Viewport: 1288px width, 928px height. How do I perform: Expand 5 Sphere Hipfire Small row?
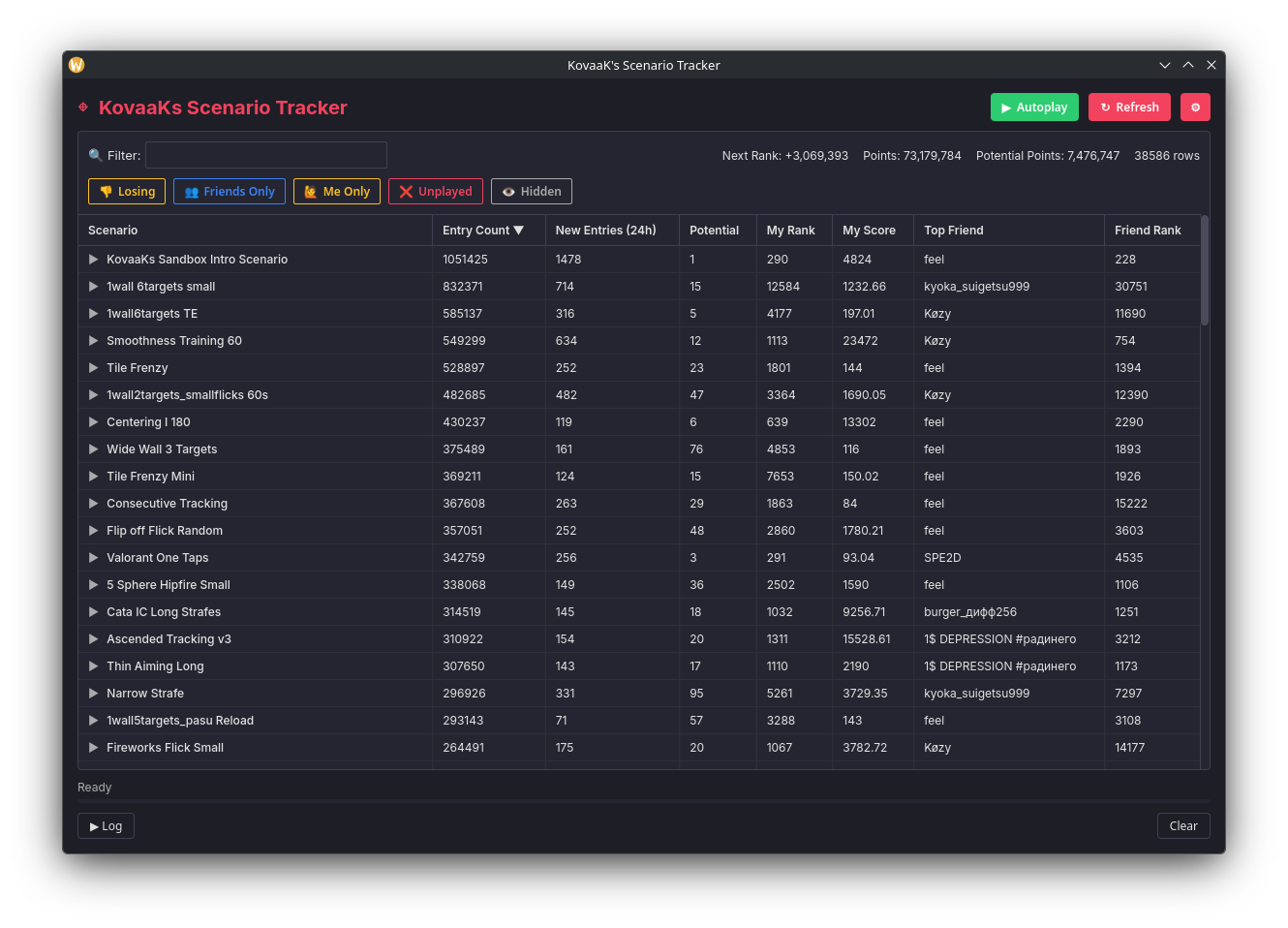coord(94,585)
